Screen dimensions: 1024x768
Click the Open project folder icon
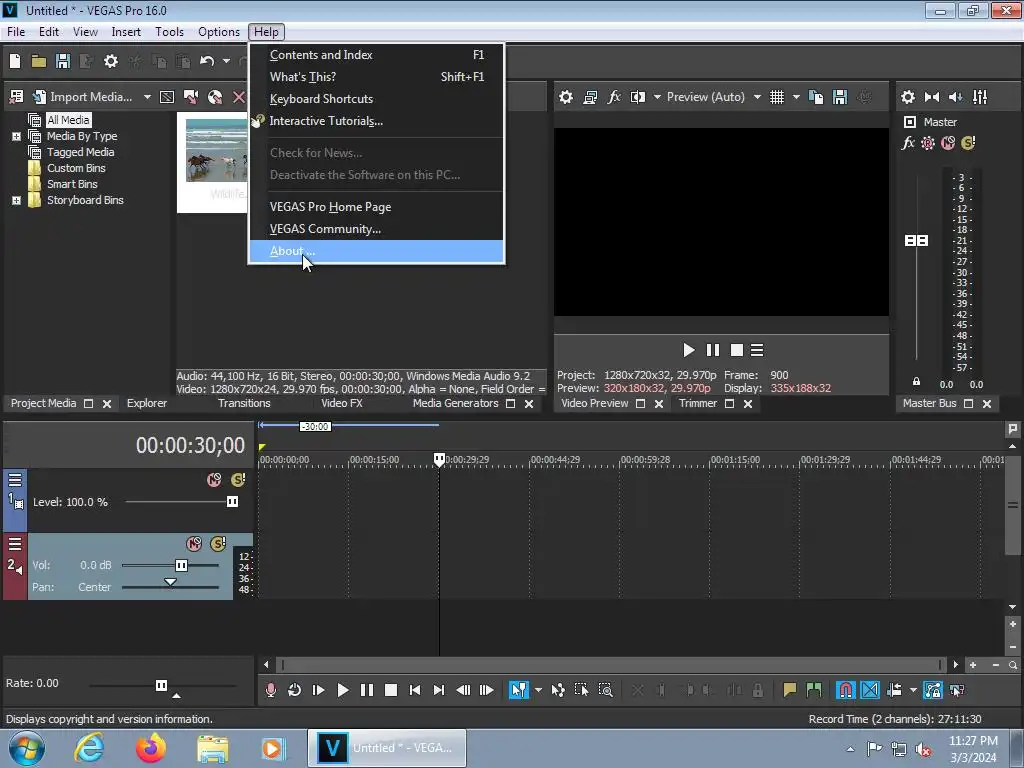39,61
